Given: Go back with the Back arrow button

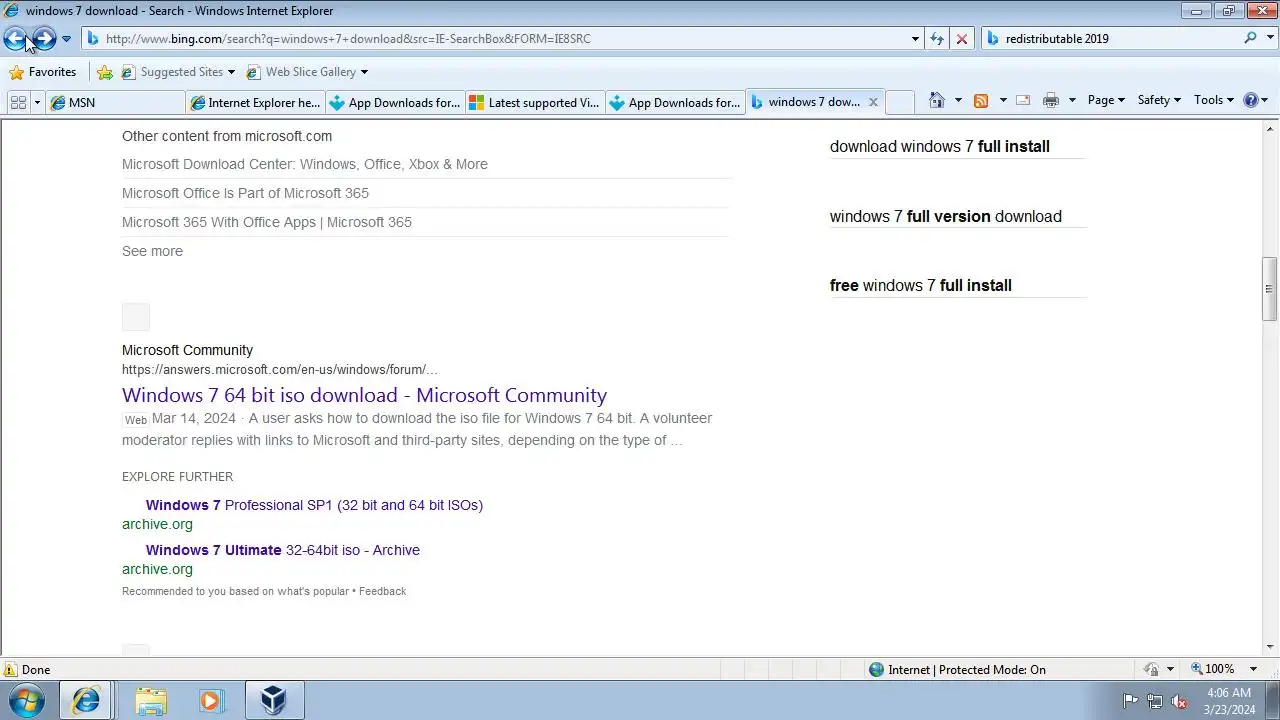Looking at the screenshot, I should 15,39.
